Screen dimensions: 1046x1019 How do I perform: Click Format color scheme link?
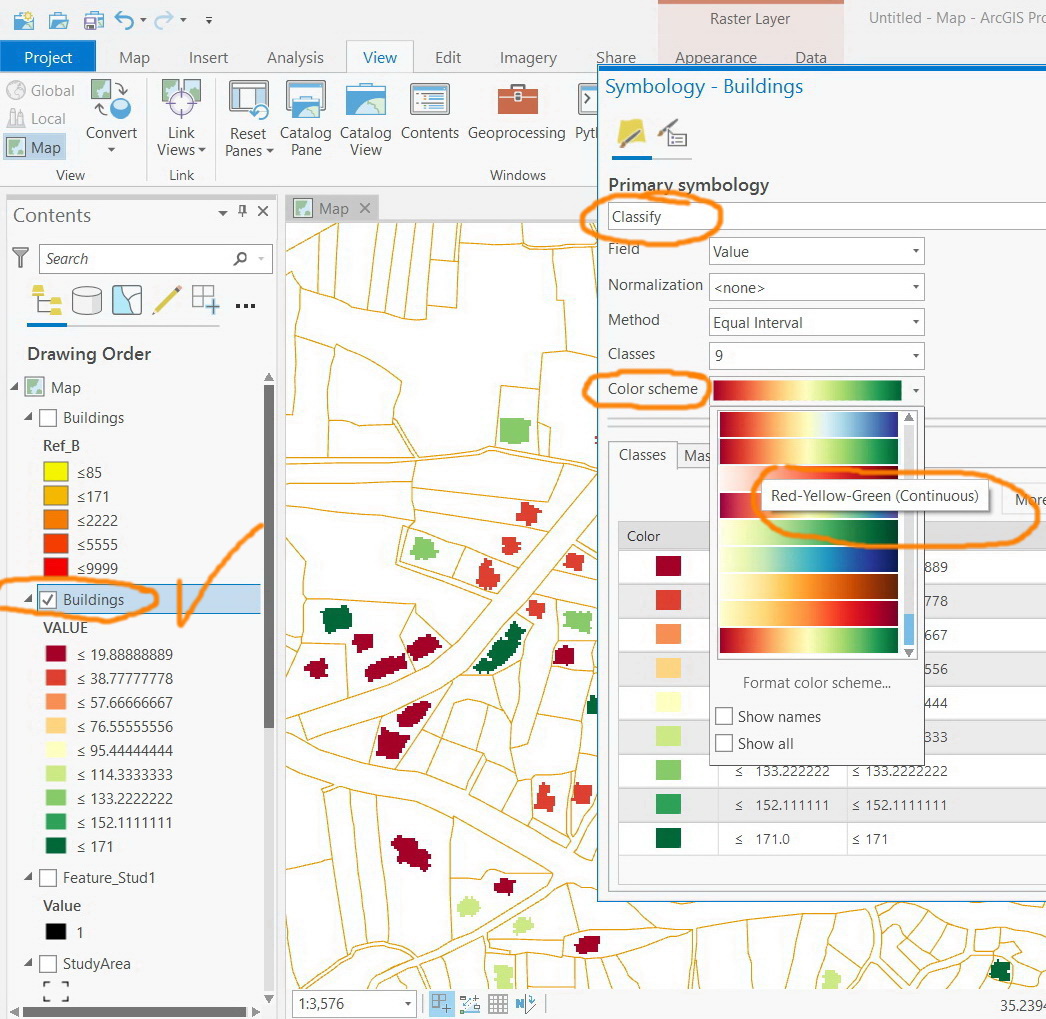[817, 682]
